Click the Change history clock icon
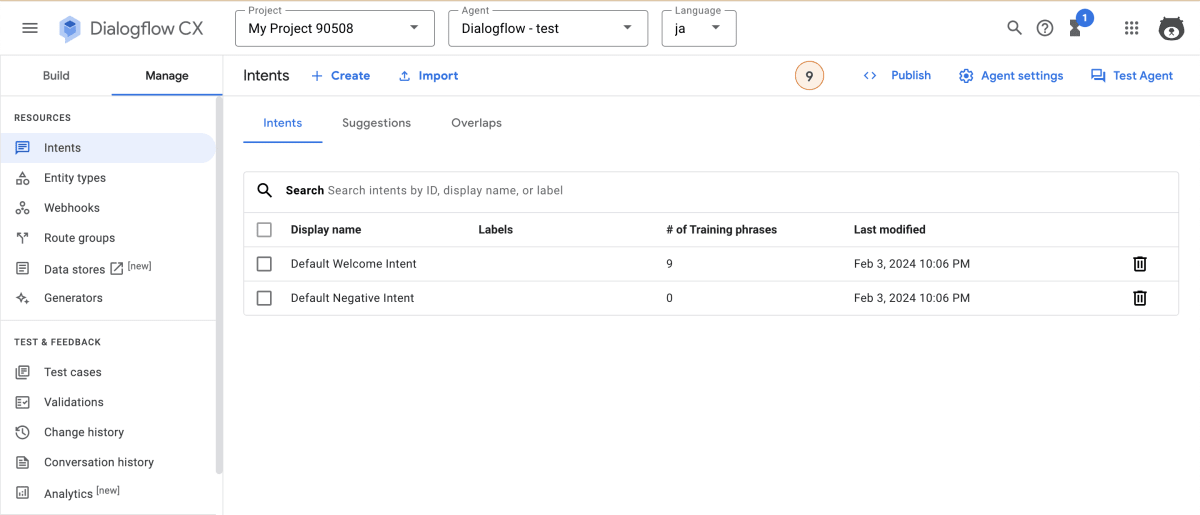 23,432
